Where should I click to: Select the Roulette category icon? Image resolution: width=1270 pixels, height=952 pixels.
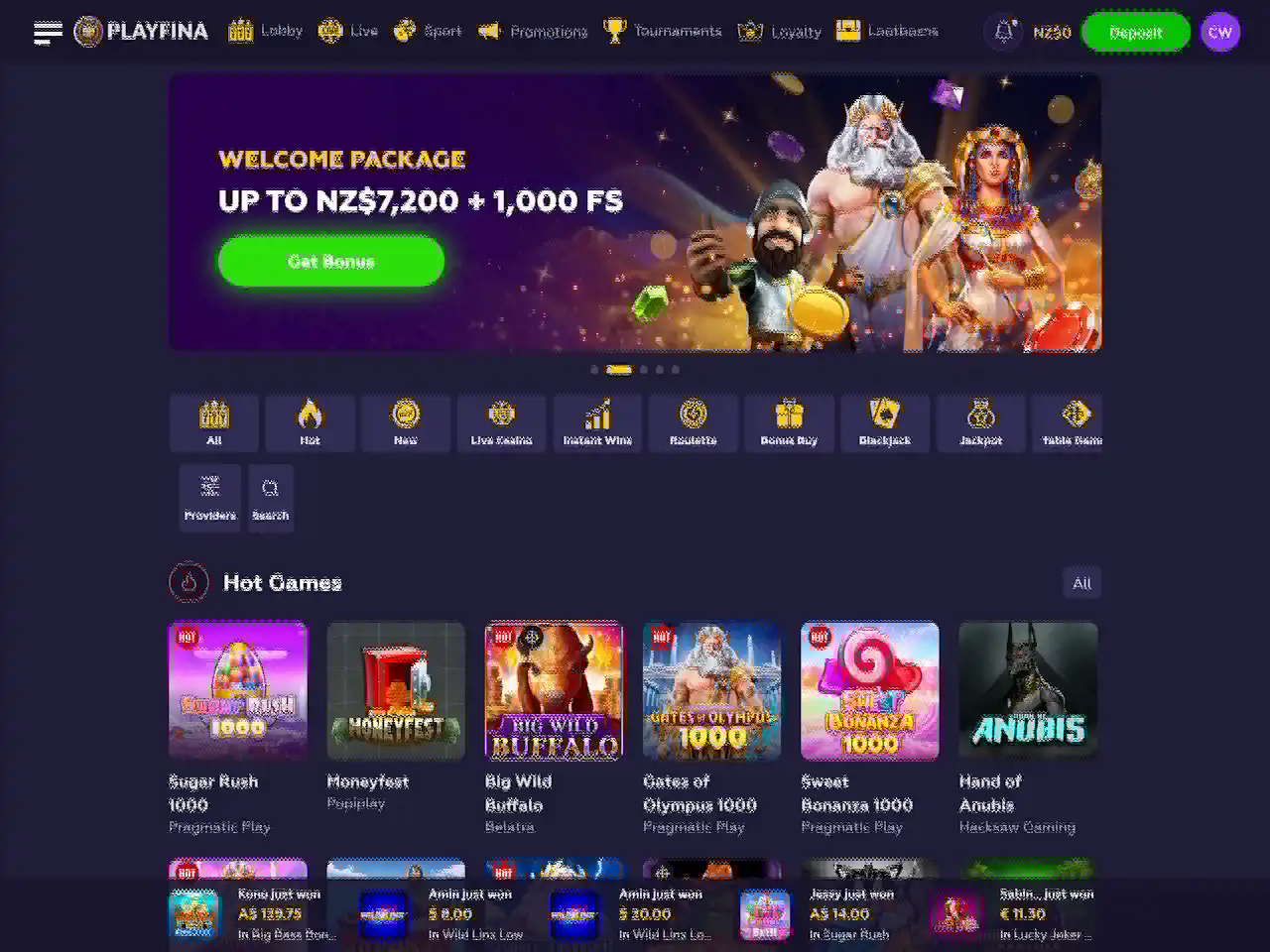[693, 413]
